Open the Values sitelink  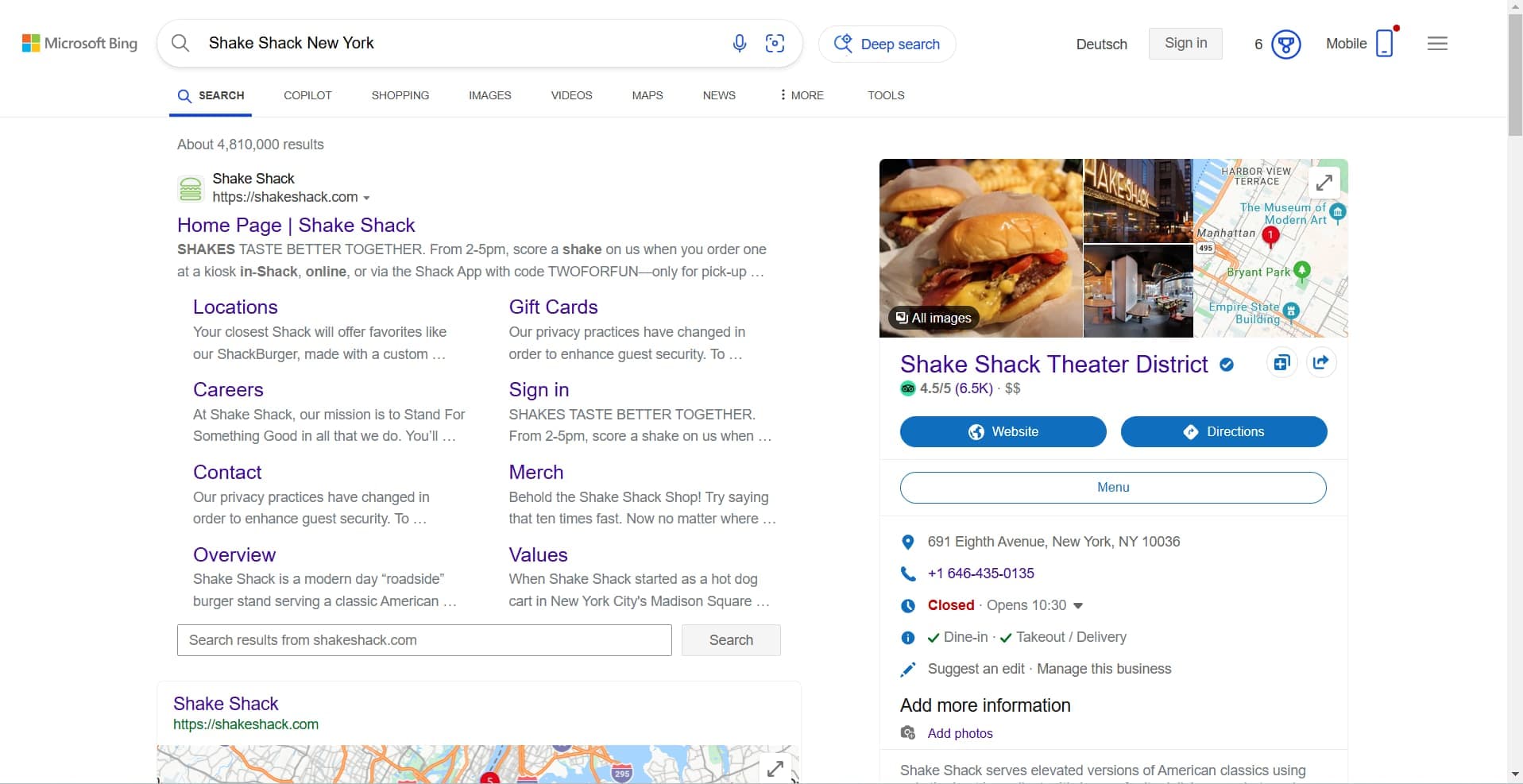pyautogui.click(x=538, y=555)
